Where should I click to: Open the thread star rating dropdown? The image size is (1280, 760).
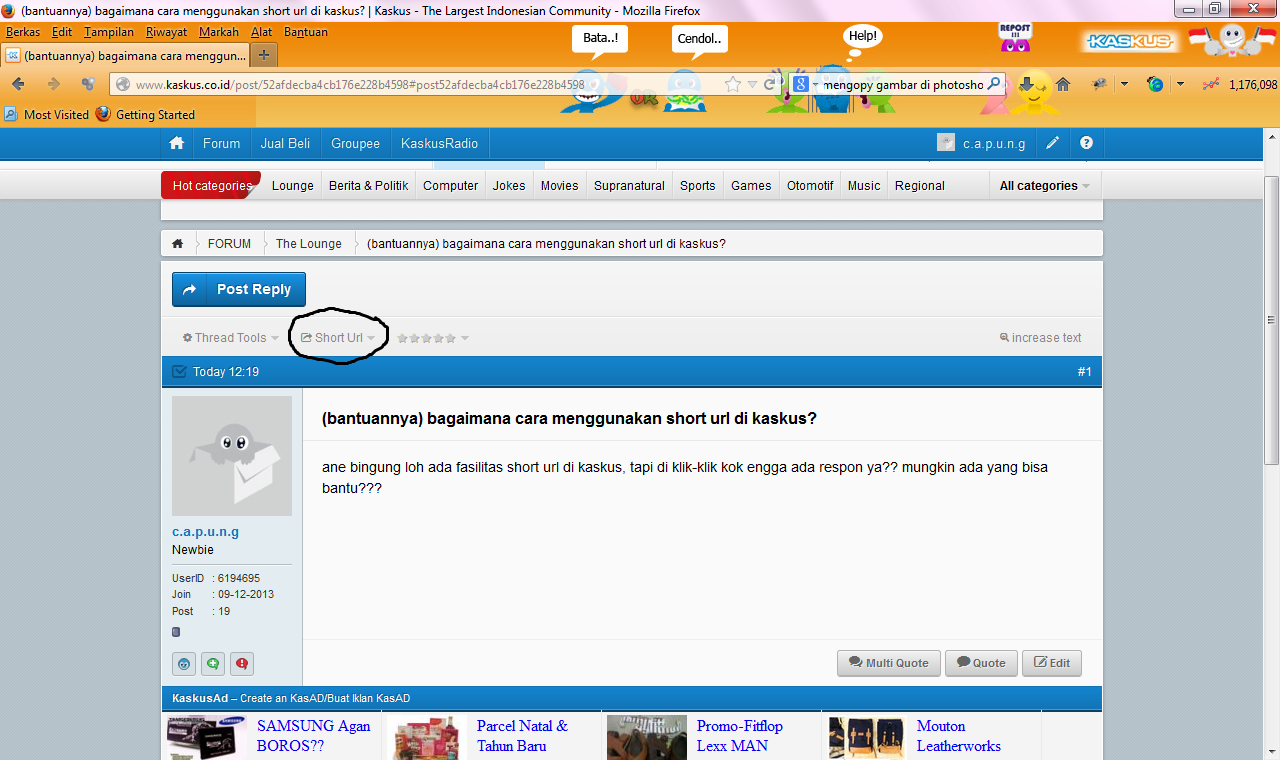point(433,338)
